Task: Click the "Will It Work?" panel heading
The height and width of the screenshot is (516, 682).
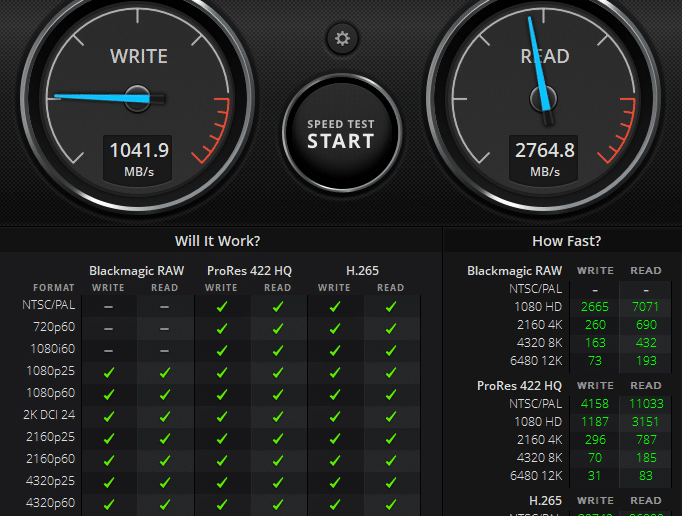Action: point(217,241)
